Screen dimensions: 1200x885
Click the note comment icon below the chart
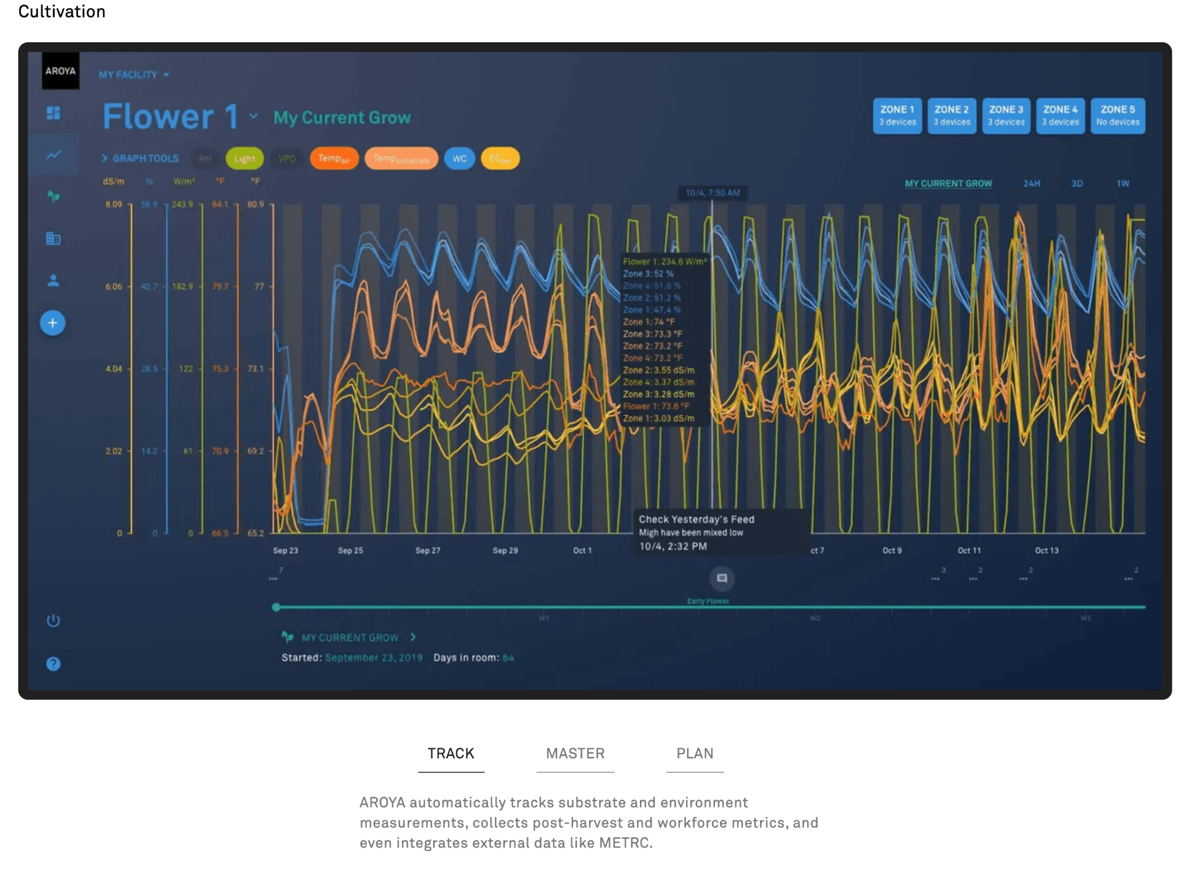click(721, 578)
